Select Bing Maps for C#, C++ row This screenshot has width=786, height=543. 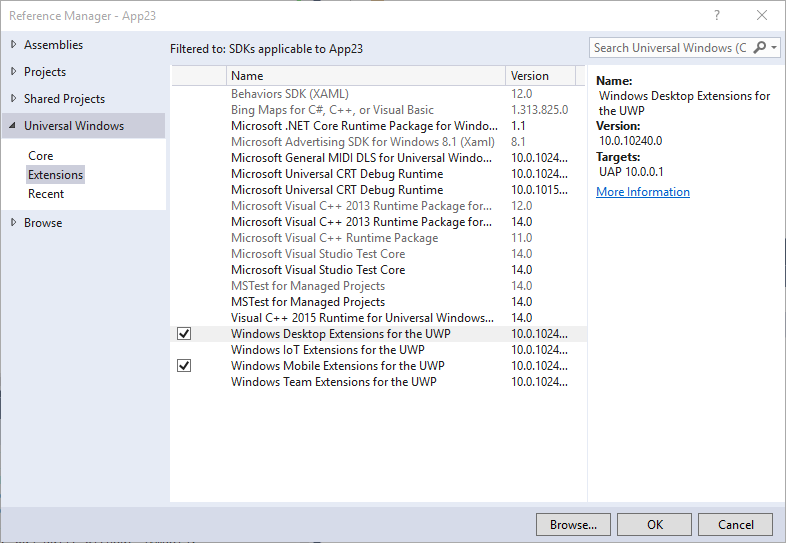point(378,110)
